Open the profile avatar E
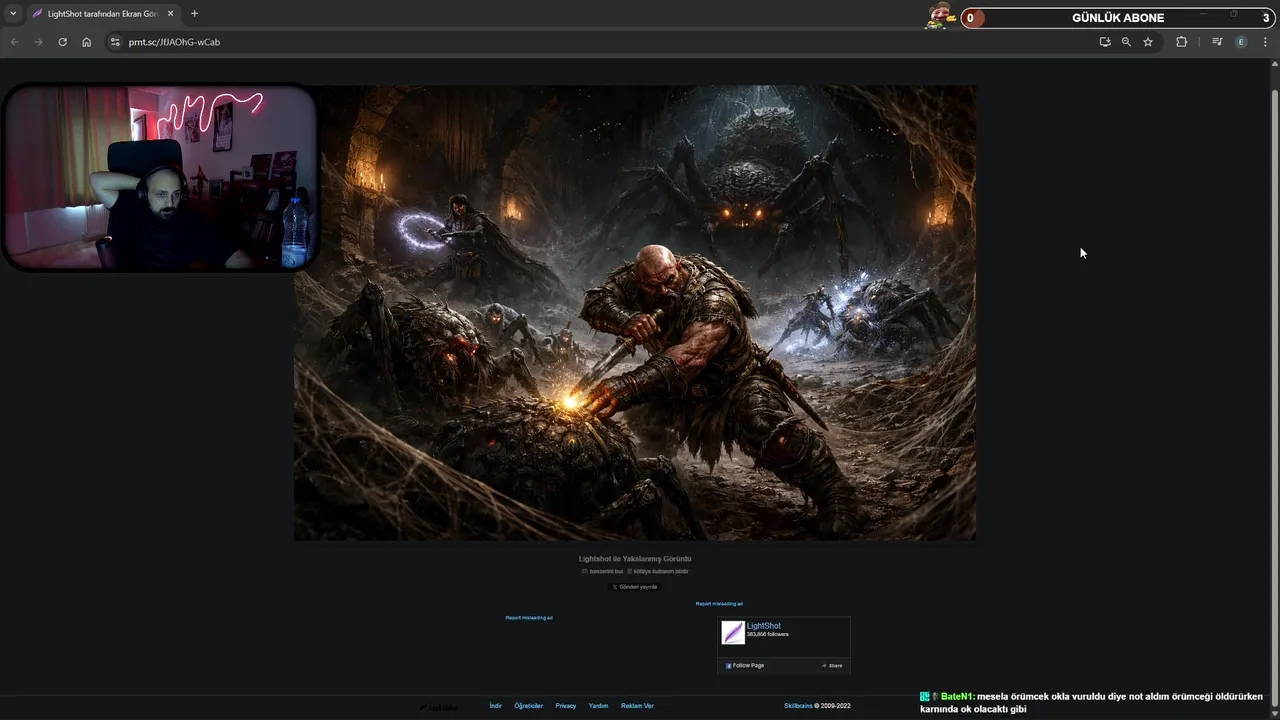The width and height of the screenshot is (1280, 720). pyautogui.click(x=1241, y=42)
